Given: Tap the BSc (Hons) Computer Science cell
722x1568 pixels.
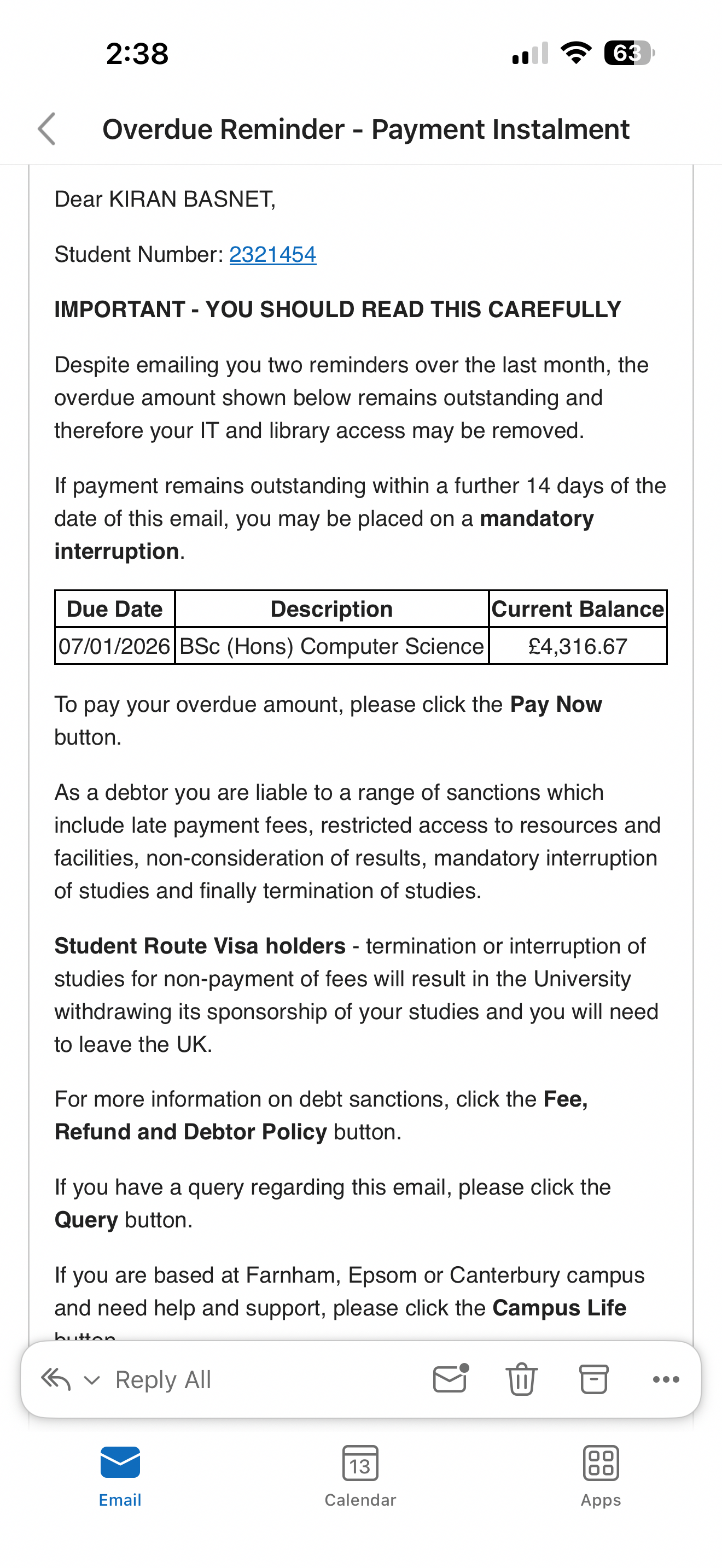Looking at the screenshot, I should click(x=332, y=646).
